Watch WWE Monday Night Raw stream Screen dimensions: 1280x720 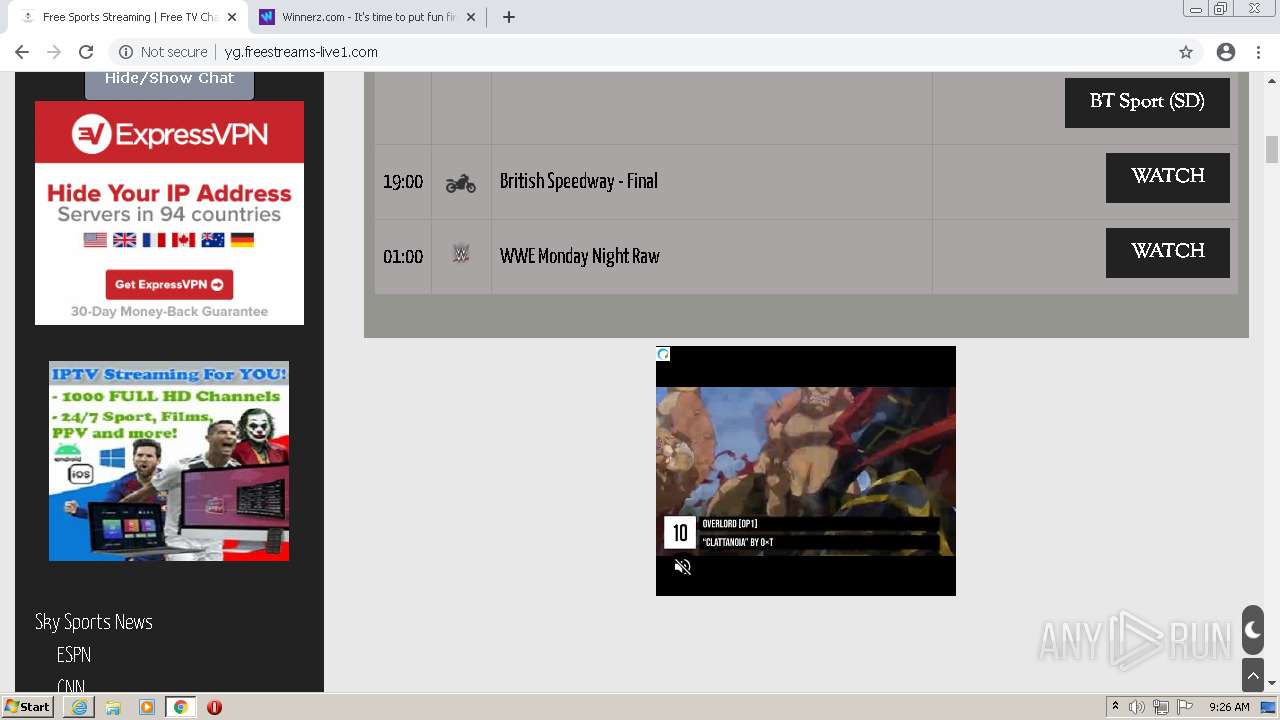[x=1167, y=252]
